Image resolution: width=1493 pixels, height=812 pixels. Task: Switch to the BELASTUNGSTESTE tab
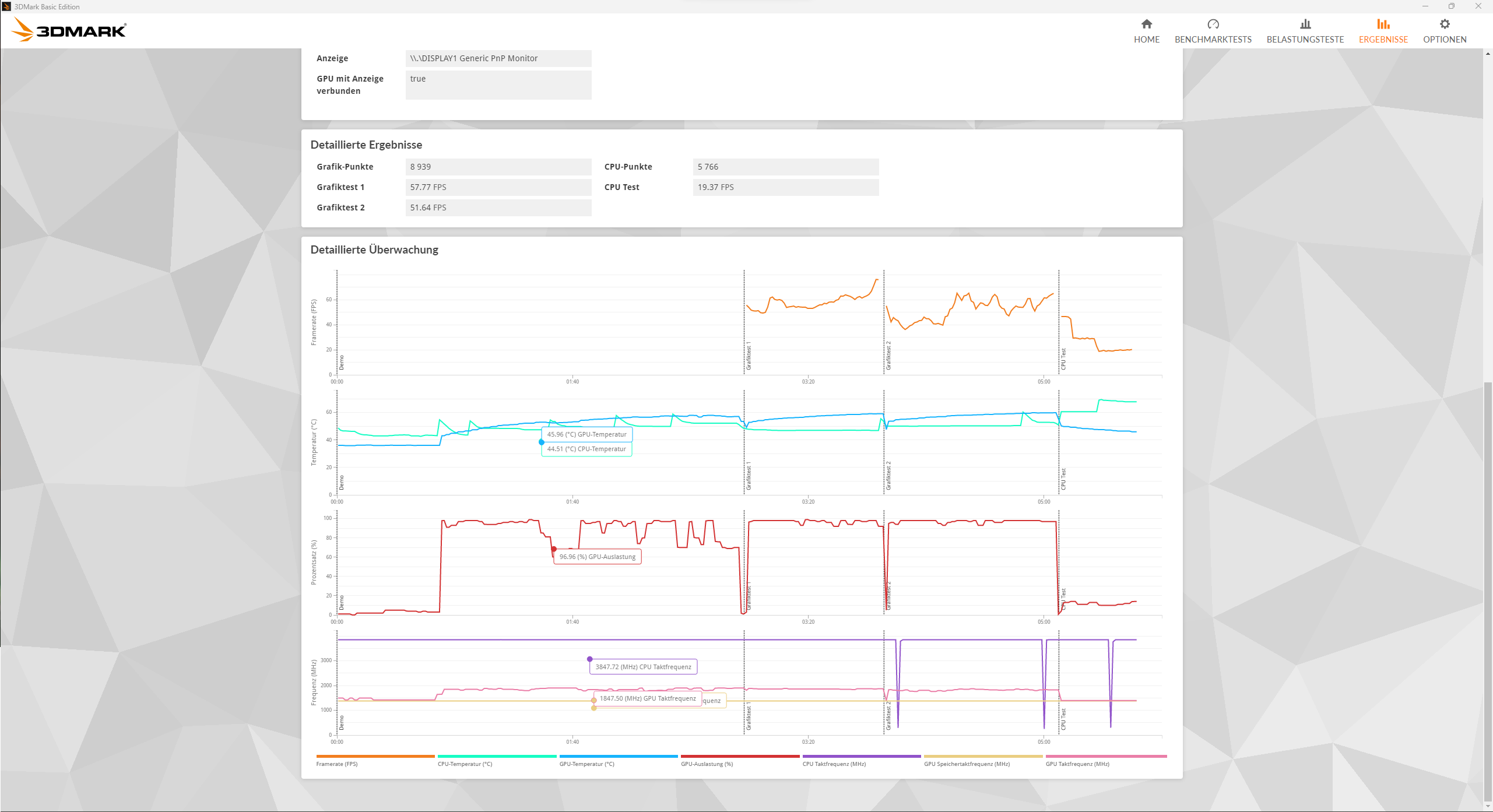click(1305, 40)
